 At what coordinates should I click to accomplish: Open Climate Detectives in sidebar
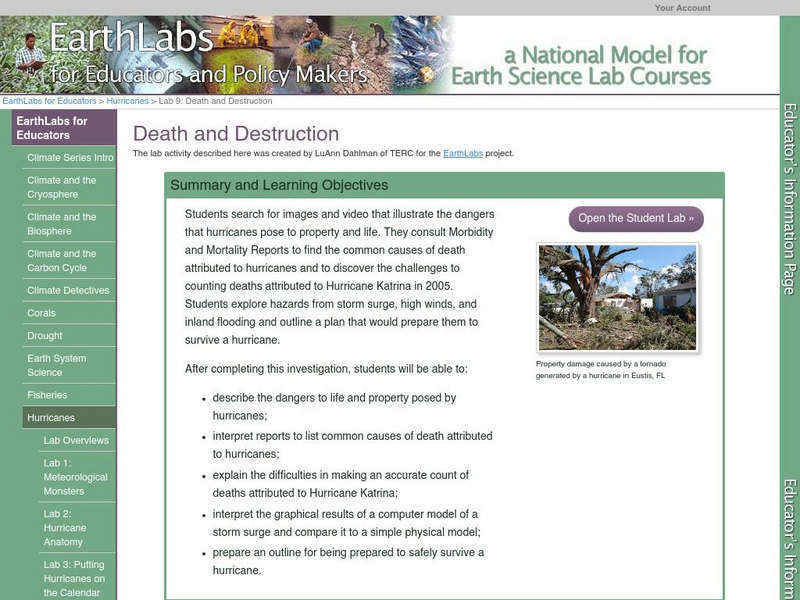point(69,290)
